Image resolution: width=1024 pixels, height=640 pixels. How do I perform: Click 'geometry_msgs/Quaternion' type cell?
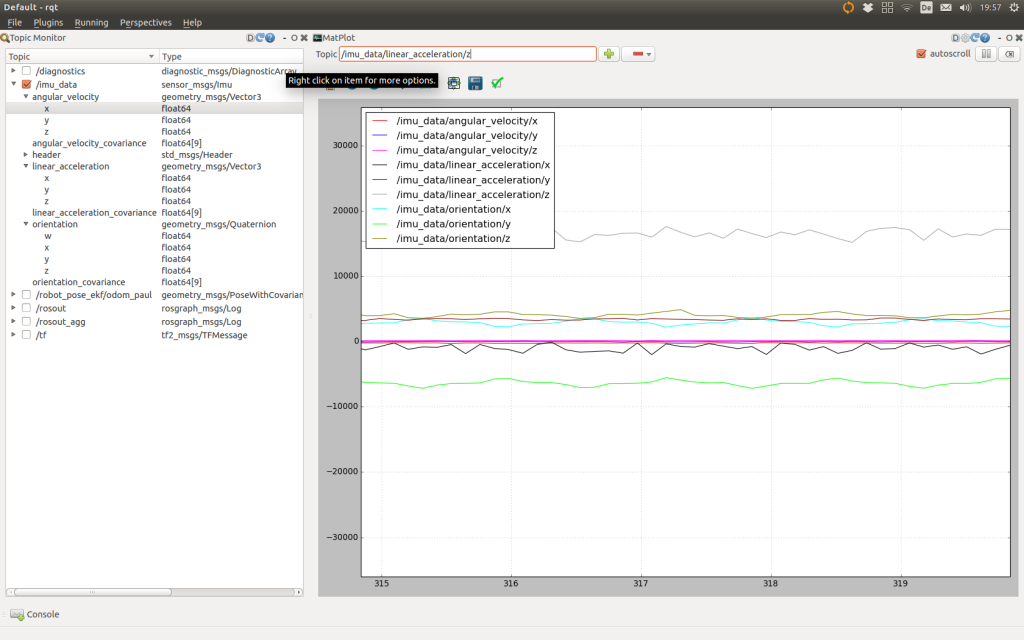point(219,224)
